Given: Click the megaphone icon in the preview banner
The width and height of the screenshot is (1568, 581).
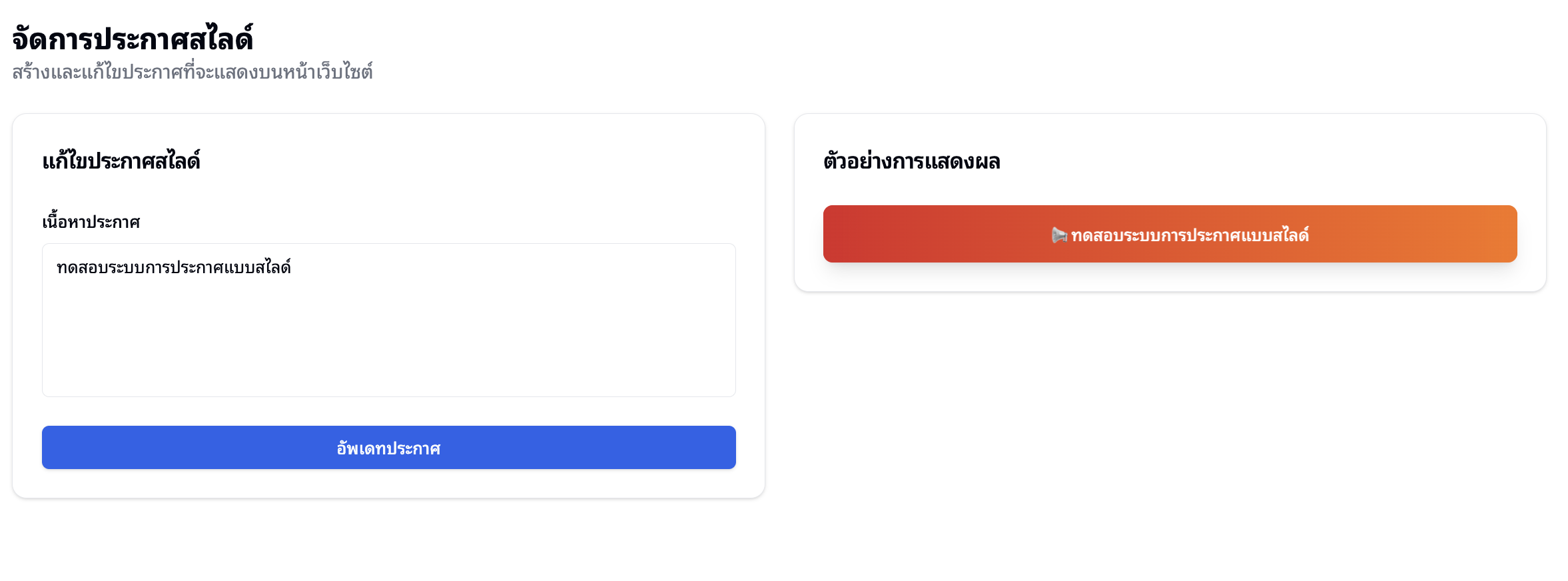Looking at the screenshot, I should tap(1058, 235).
